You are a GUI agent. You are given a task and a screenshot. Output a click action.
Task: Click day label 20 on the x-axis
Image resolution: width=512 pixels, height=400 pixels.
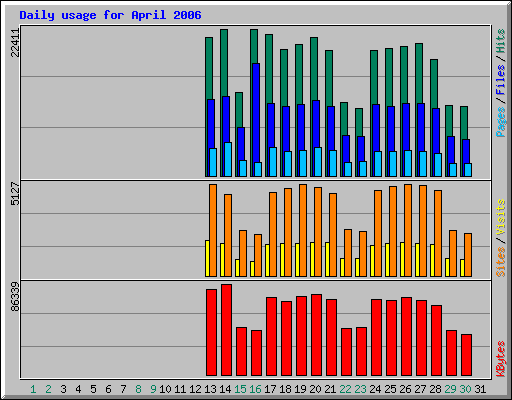click(315, 389)
